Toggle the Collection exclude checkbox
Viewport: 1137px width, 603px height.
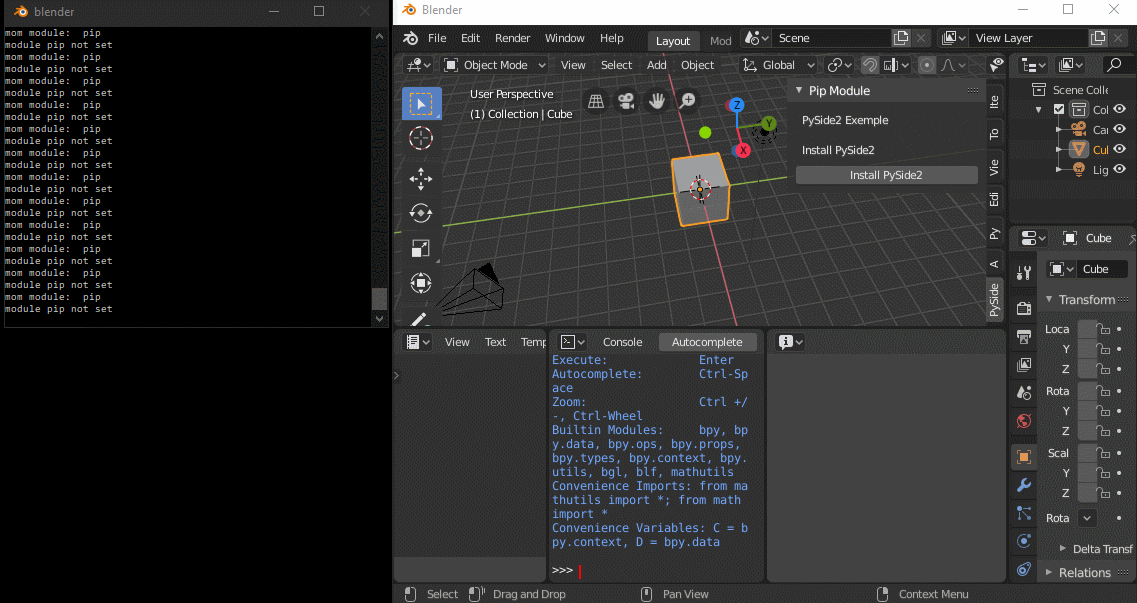[x=1059, y=109]
